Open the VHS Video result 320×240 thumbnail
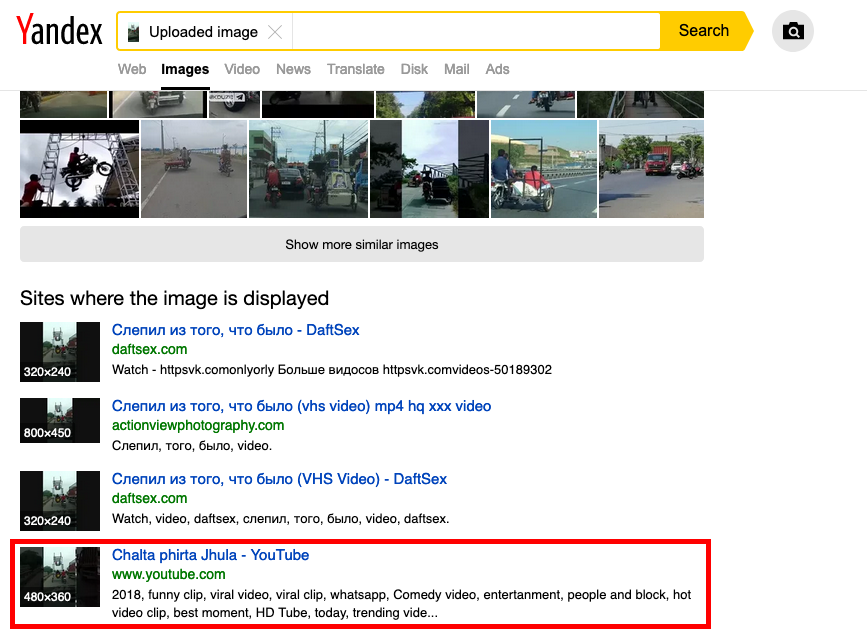The height and width of the screenshot is (634, 867). (60, 501)
